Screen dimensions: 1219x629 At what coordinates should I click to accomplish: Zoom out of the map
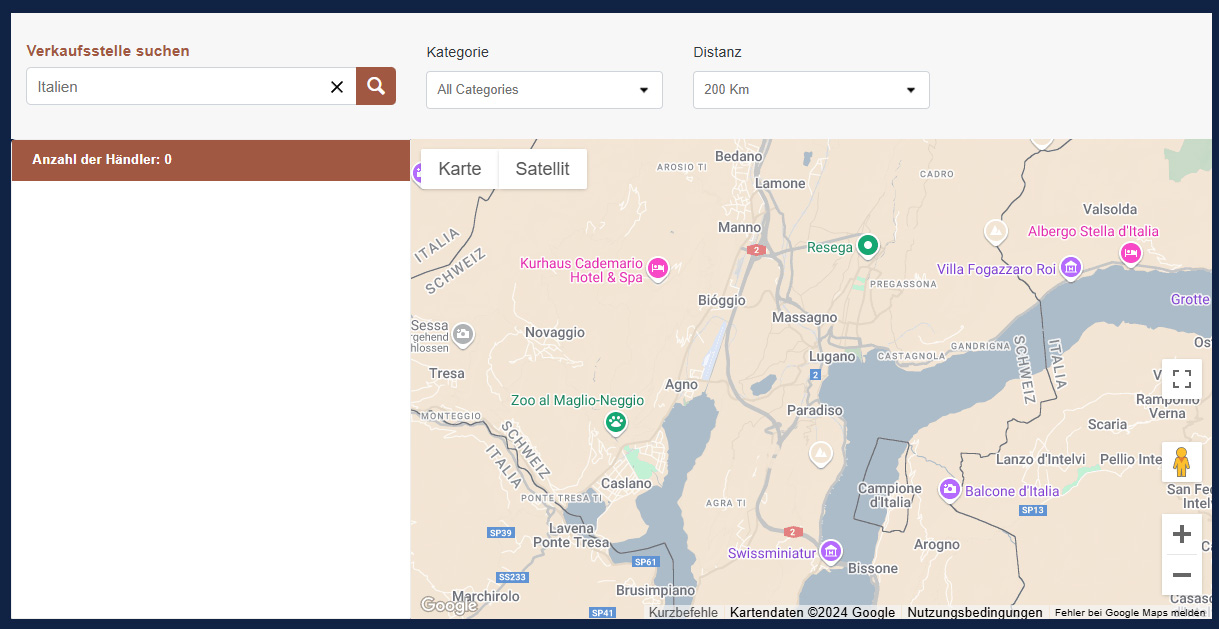point(1181,575)
